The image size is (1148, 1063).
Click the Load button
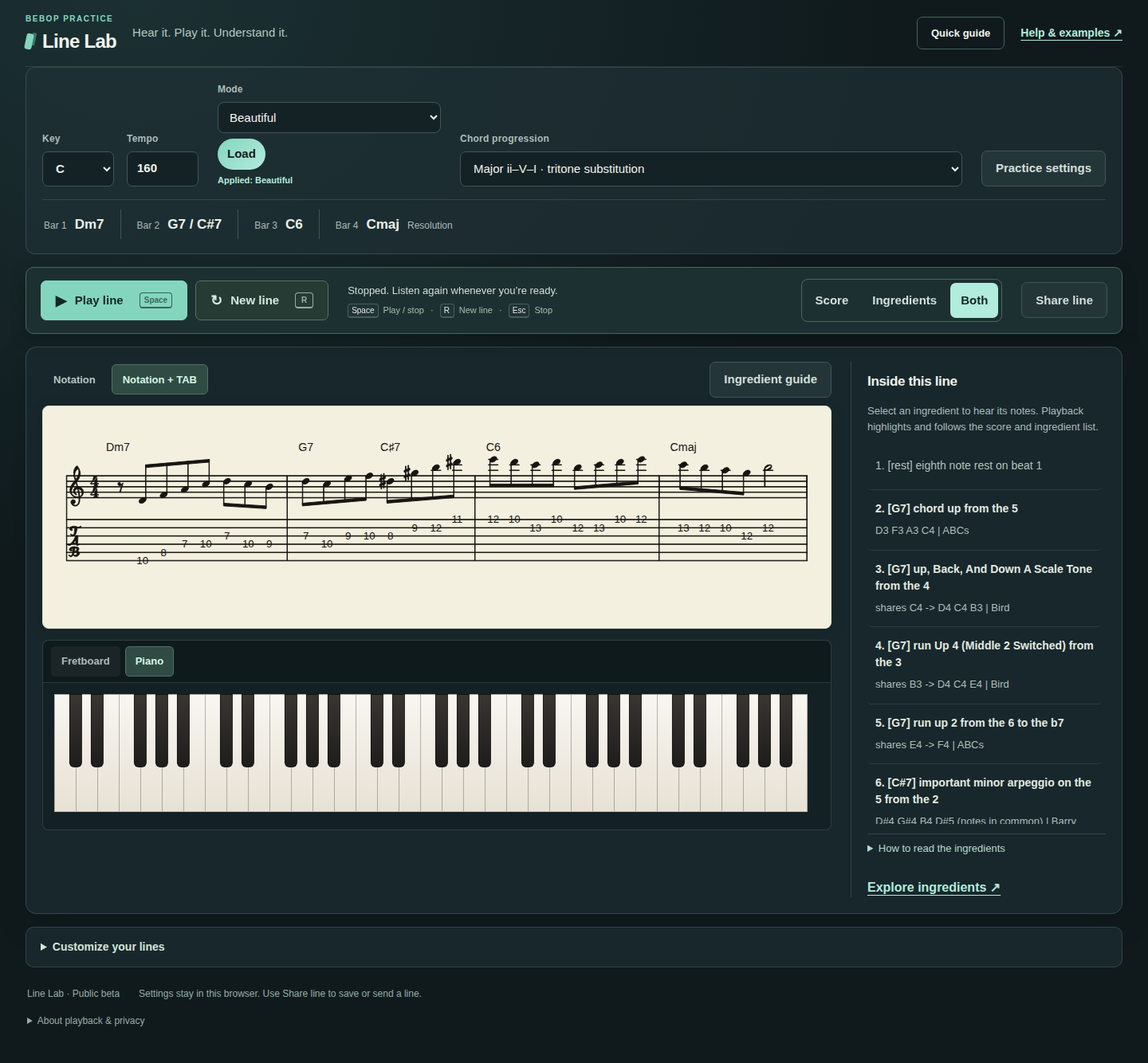(x=242, y=154)
